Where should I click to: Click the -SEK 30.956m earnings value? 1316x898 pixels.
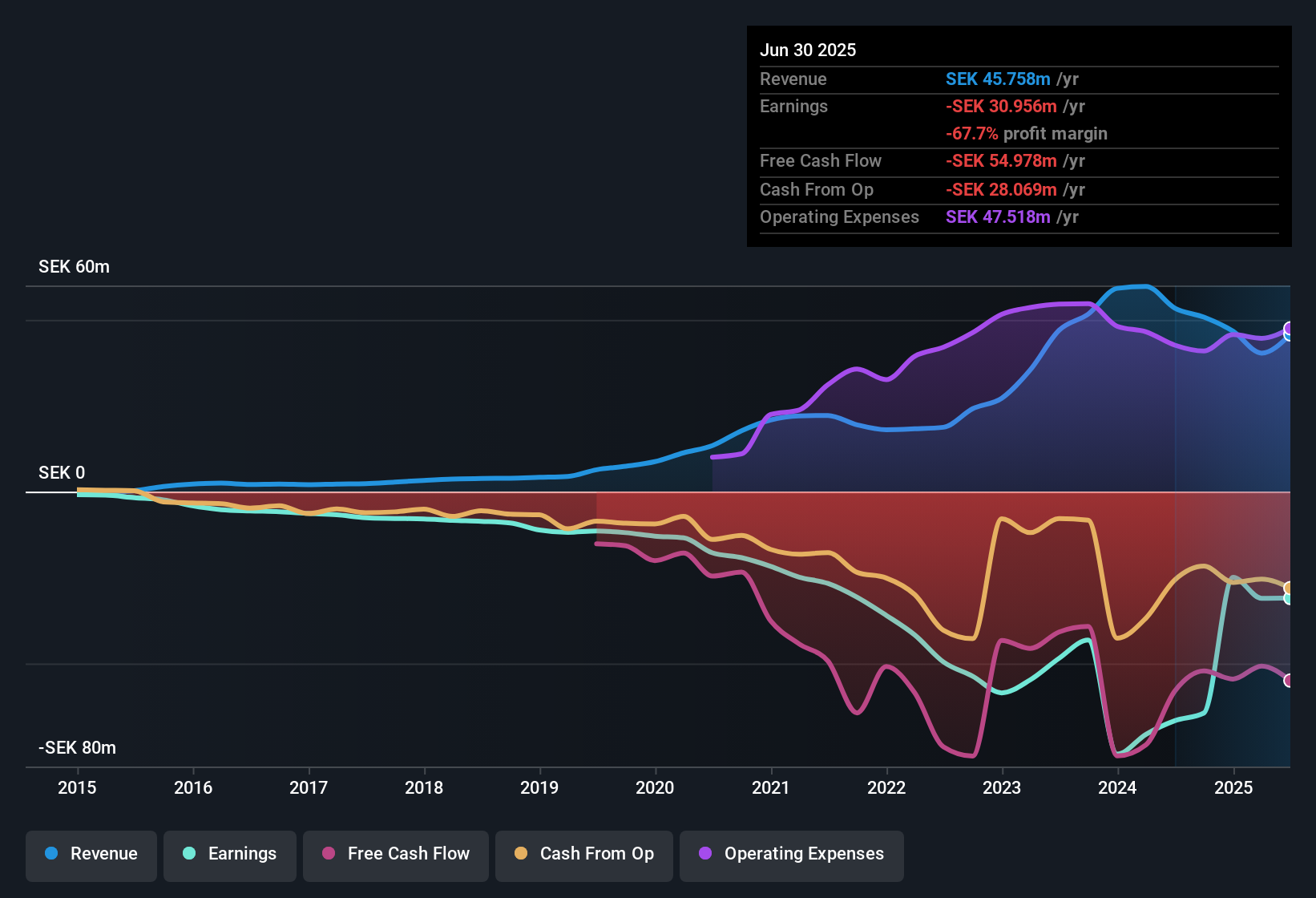point(1001,106)
